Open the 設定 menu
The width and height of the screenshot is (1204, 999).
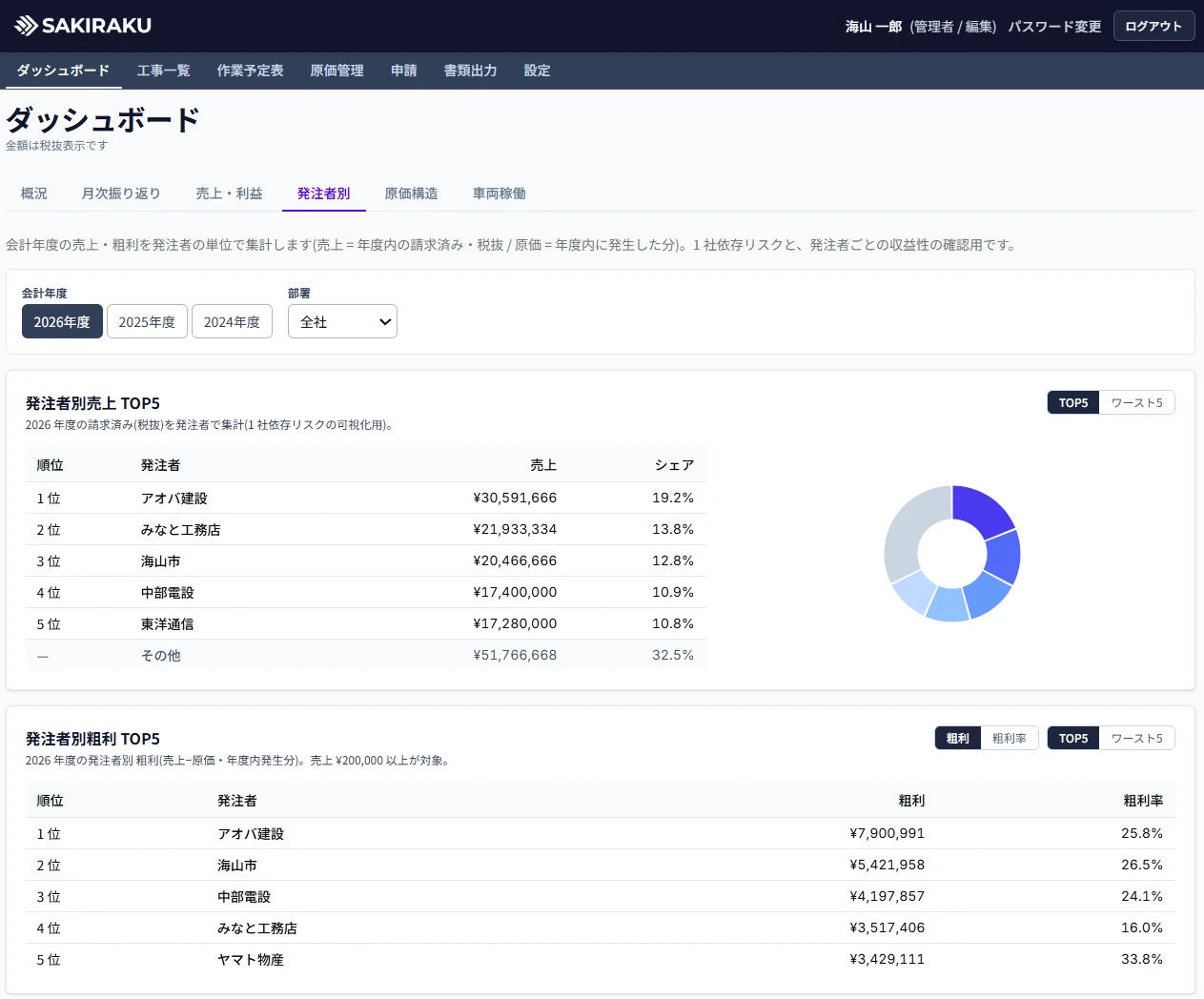pos(537,71)
